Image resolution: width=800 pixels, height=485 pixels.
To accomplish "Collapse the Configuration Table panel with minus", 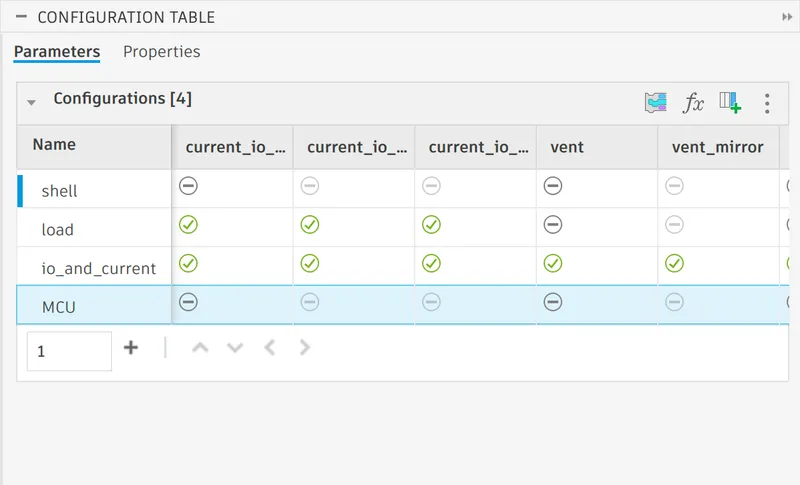I will point(21,16).
